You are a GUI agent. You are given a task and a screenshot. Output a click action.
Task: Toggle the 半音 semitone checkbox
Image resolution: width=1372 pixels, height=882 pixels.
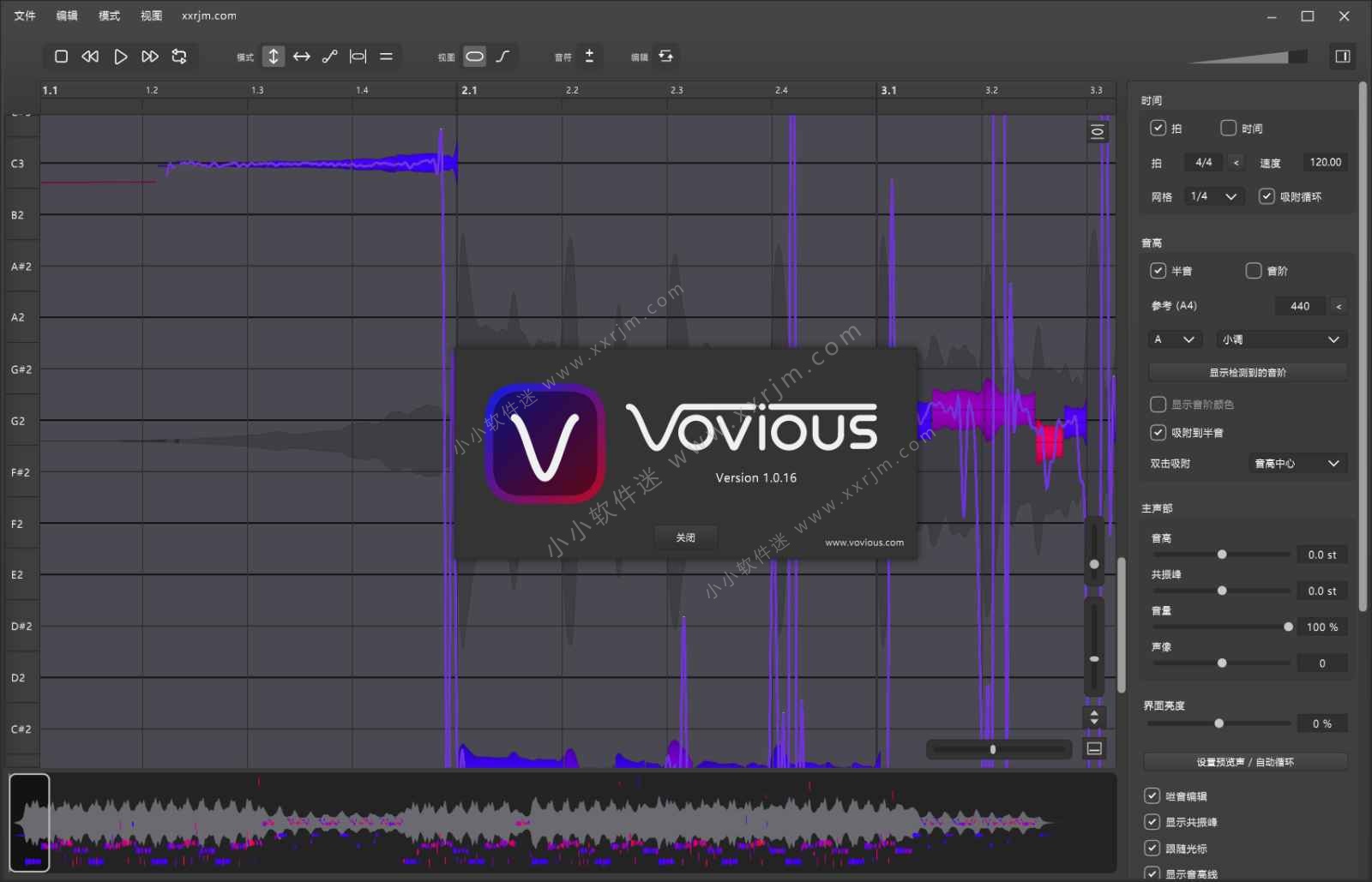point(1158,271)
